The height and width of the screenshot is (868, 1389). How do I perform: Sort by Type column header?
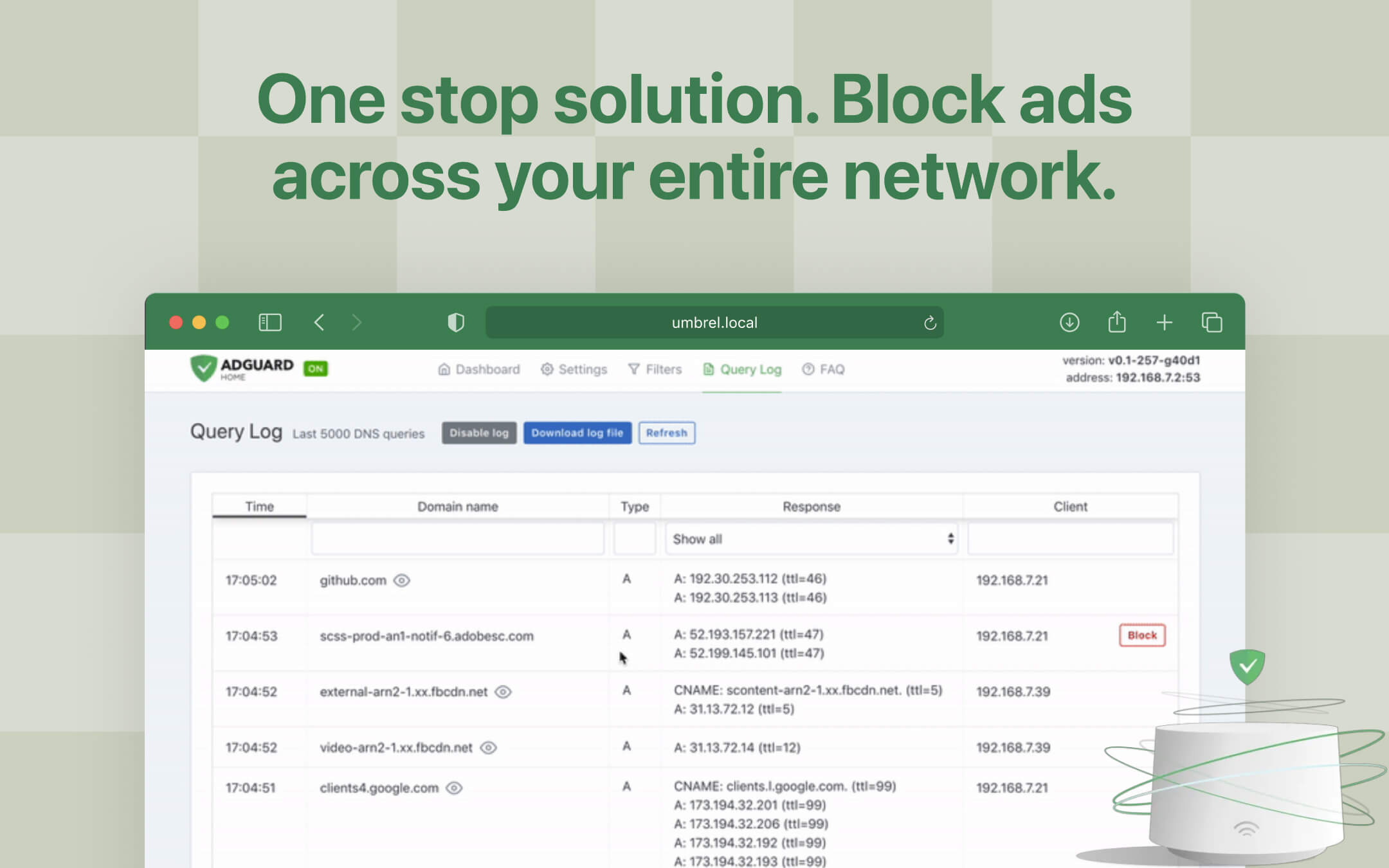635,506
